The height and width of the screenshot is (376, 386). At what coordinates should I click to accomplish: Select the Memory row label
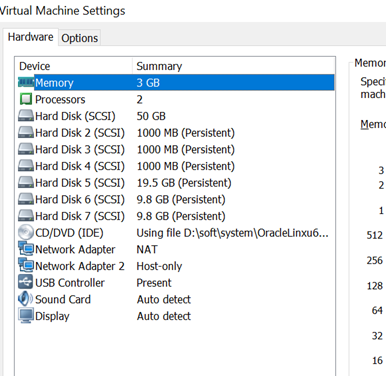click(x=54, y=83)
